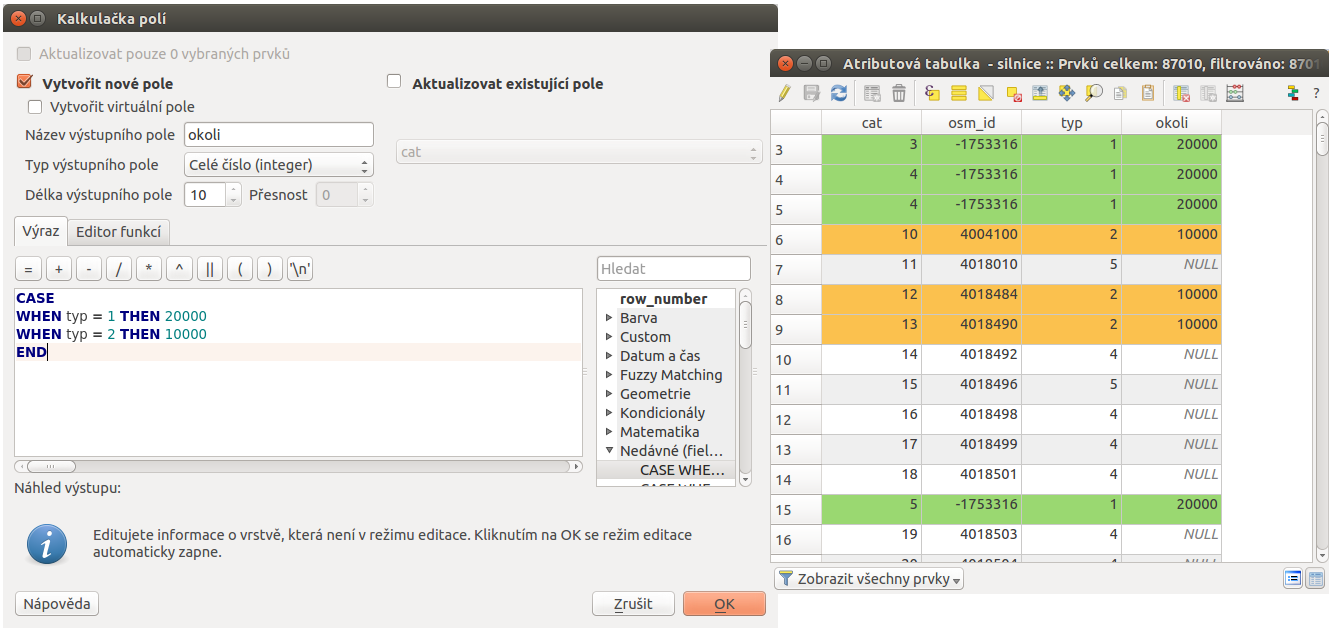The height and width of the screenshot is (636, 1334).
Task: Toggle 'Vytvořit nové pole' checkbox
Action: 25,83
